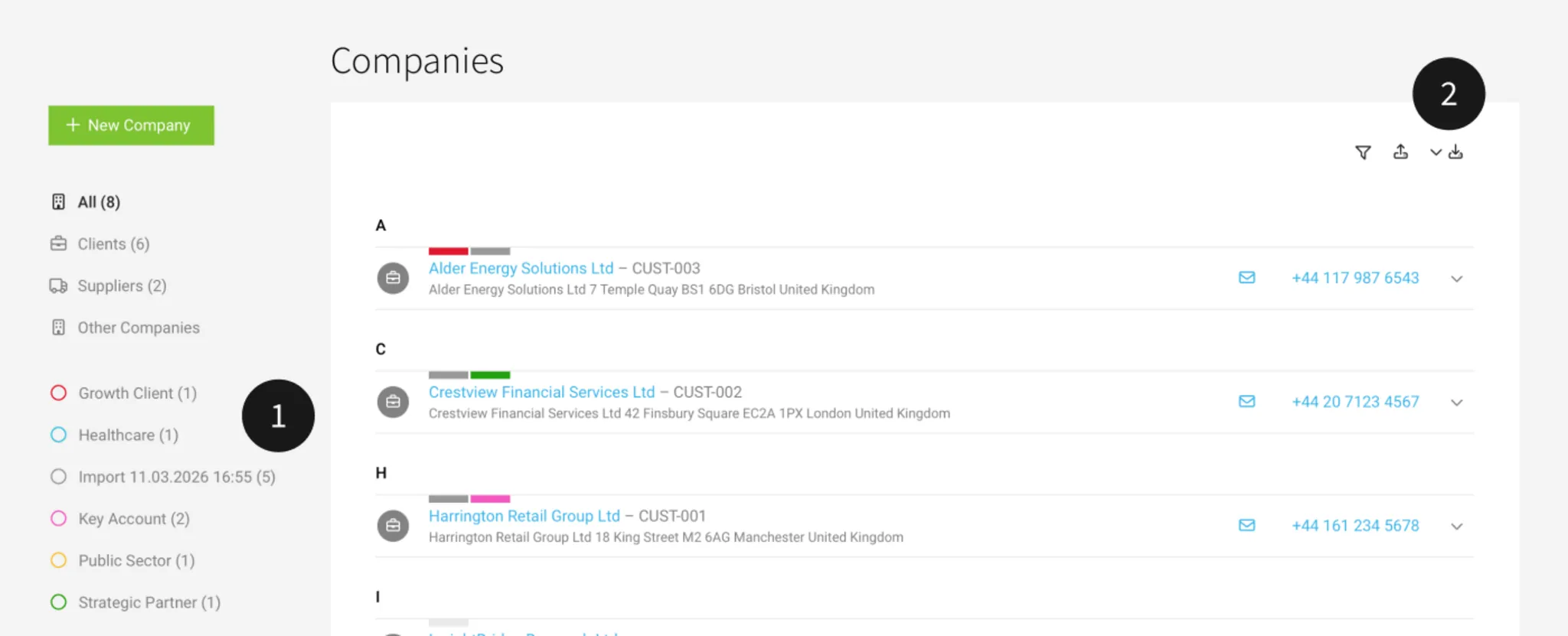
Task: Click the customer number CUST-002
Action: (x=707, y=393)
